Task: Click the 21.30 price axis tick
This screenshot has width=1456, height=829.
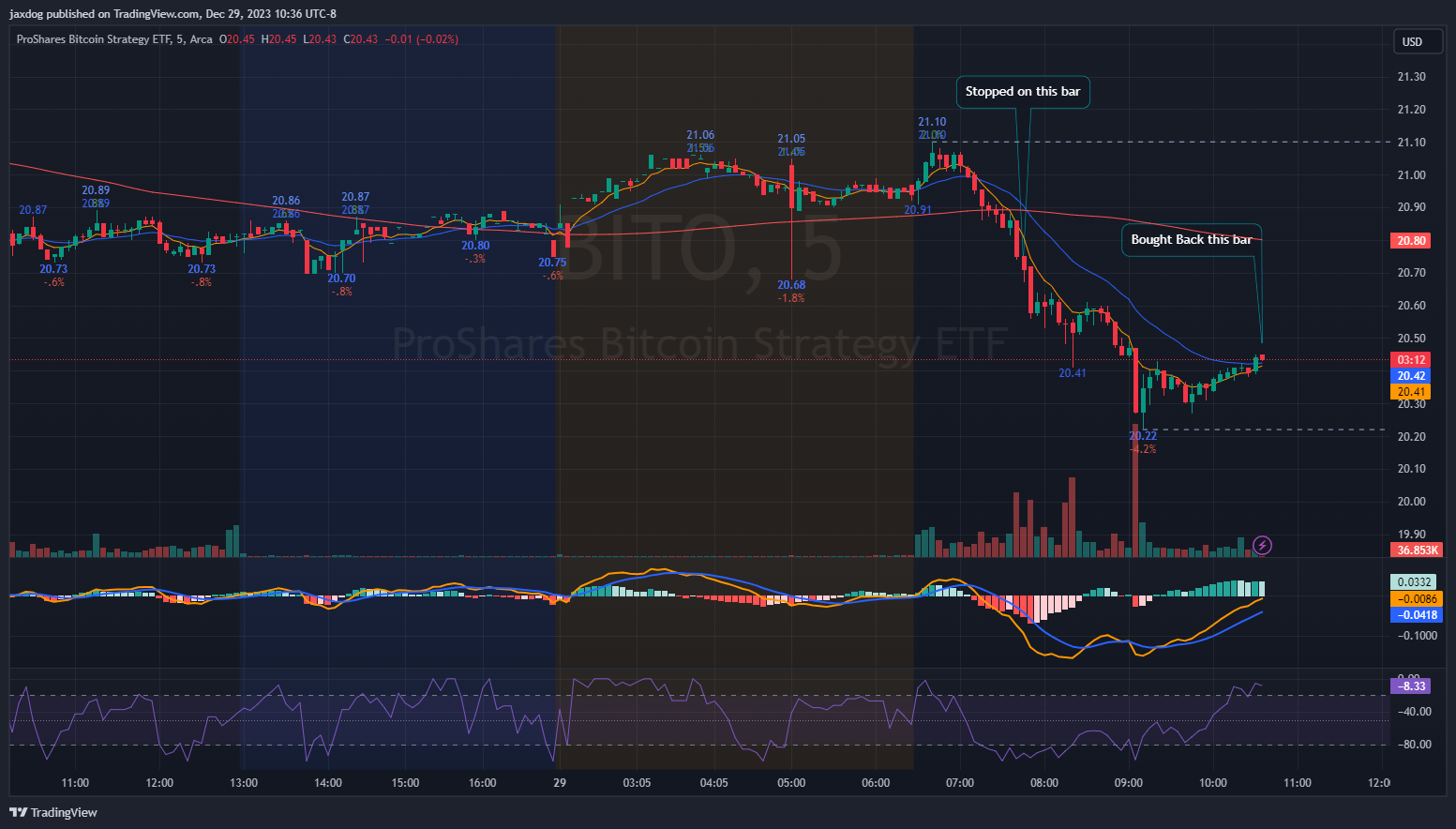Action: tap(1411, 77)
